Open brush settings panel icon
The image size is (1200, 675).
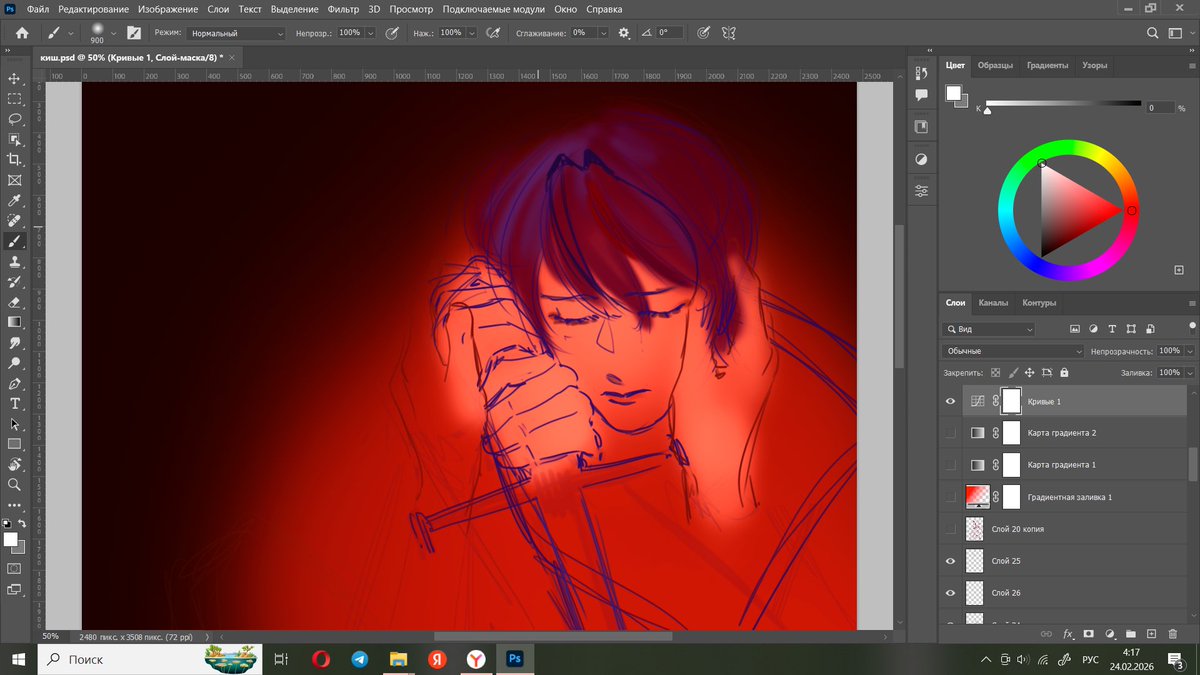[134, 32]
